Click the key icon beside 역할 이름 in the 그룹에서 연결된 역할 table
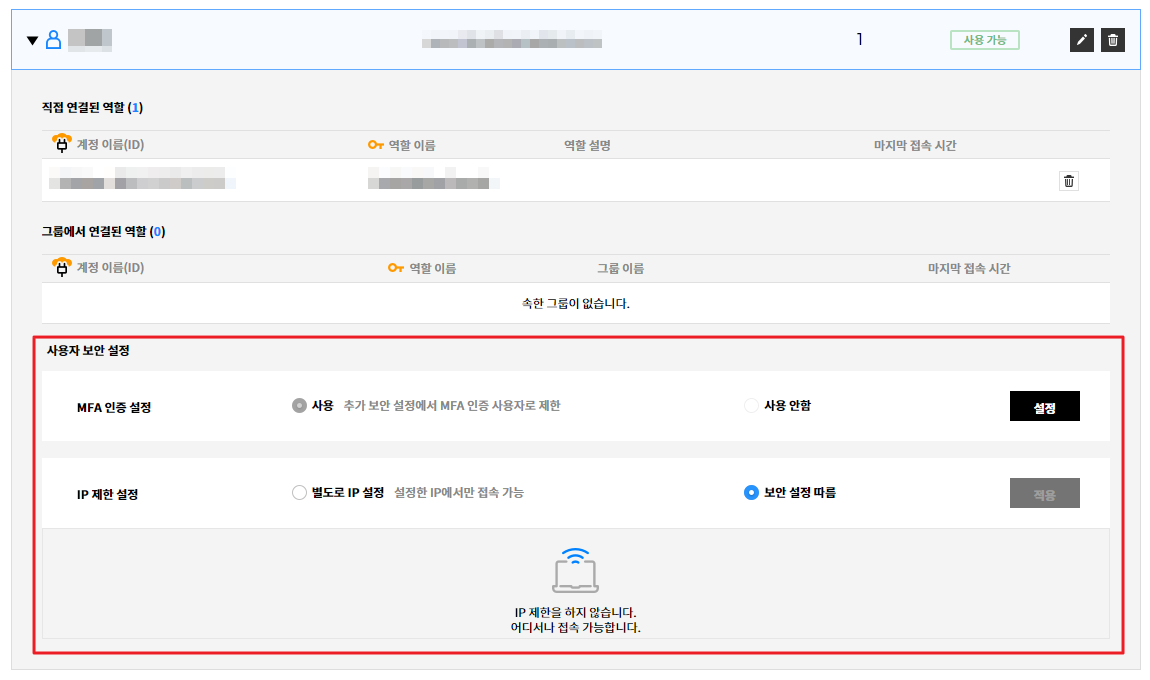The height and width of the screenshot is (680, 1150). click(x=396, y=268)
